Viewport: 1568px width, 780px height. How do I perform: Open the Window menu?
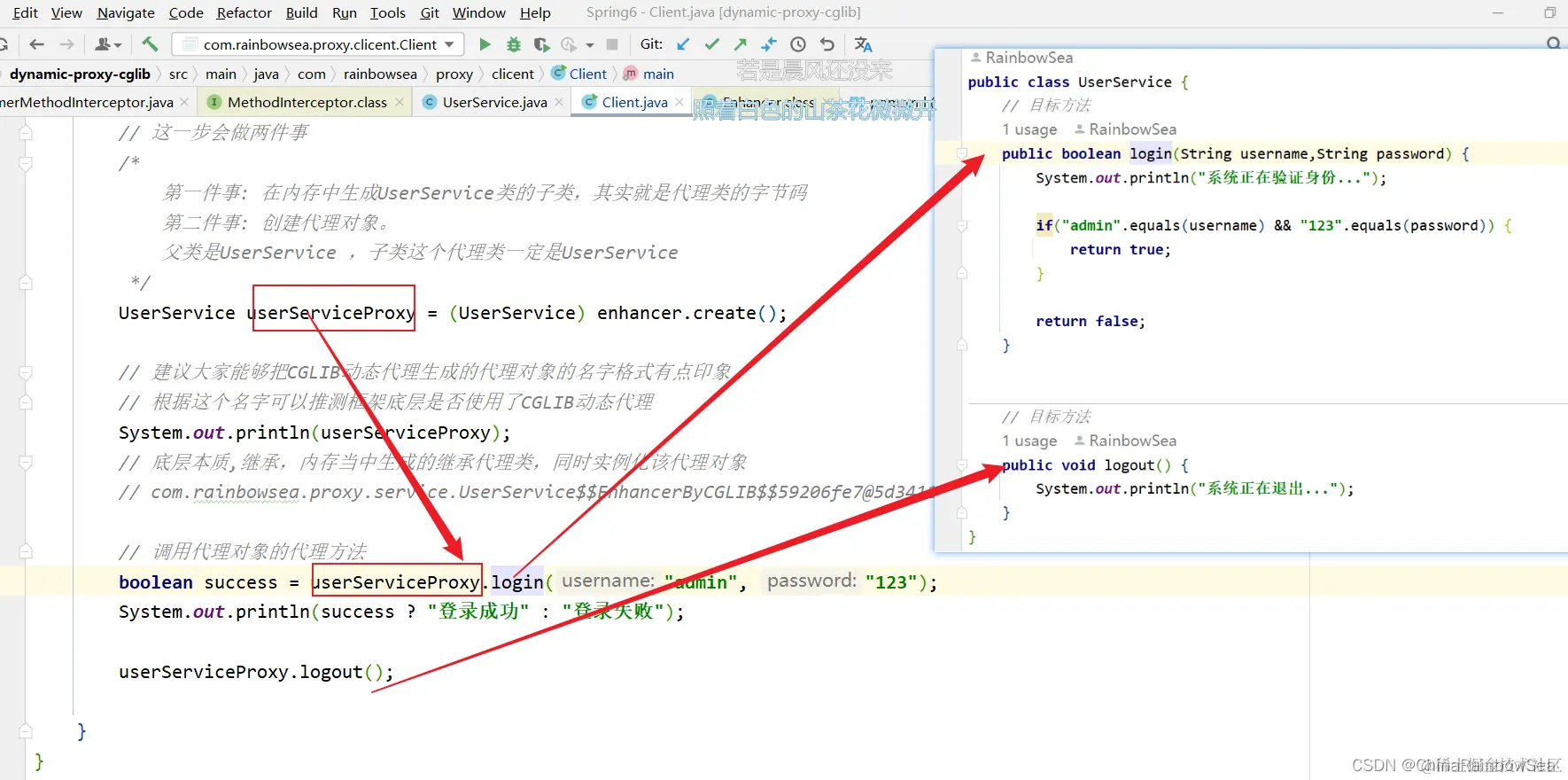[x=479, y=12]
